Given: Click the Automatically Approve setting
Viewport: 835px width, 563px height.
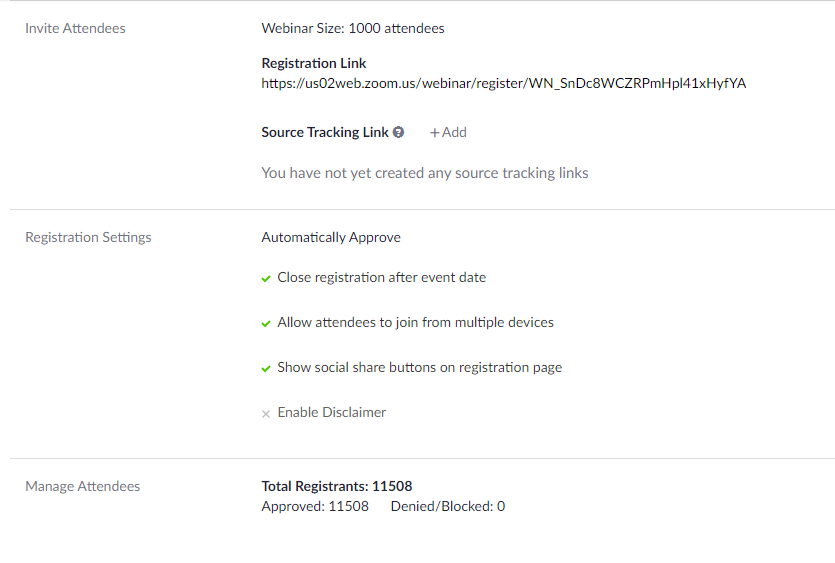Looking at the screenshot, I should click(x=331, y=238).
